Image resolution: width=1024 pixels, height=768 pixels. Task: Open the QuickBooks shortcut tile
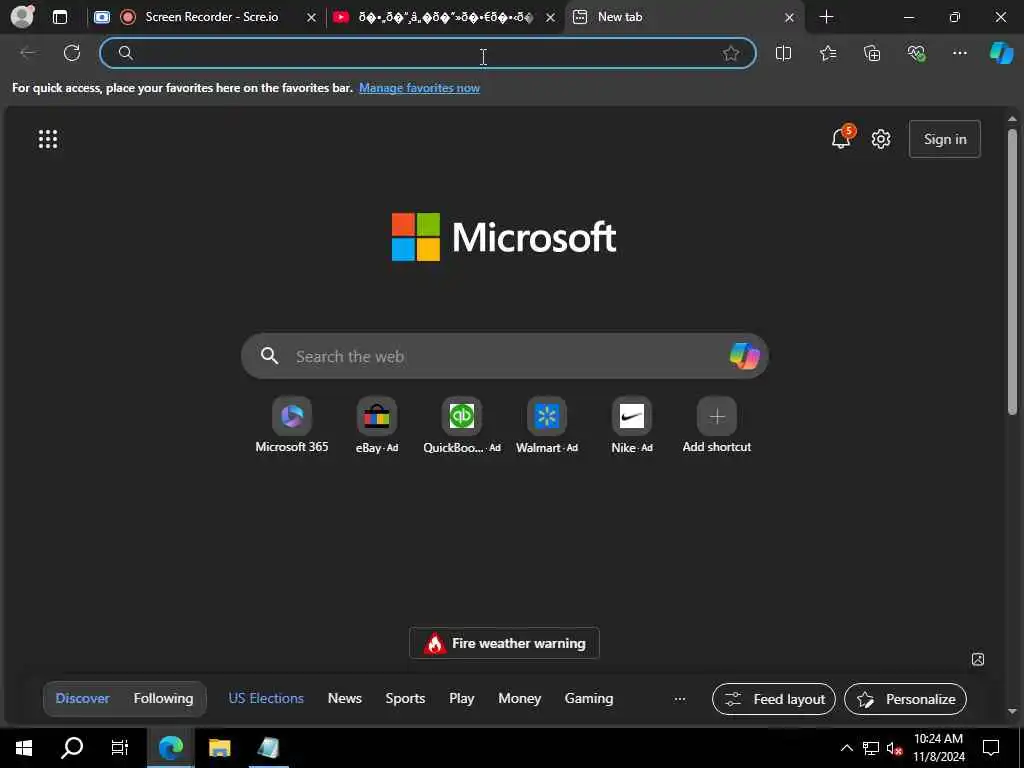pos(462,425)
